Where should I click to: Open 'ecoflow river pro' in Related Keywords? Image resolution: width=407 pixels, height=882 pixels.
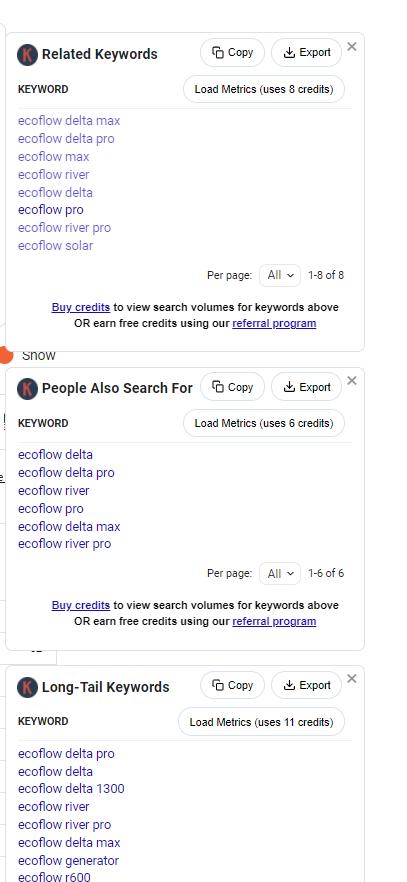point(65,228)
